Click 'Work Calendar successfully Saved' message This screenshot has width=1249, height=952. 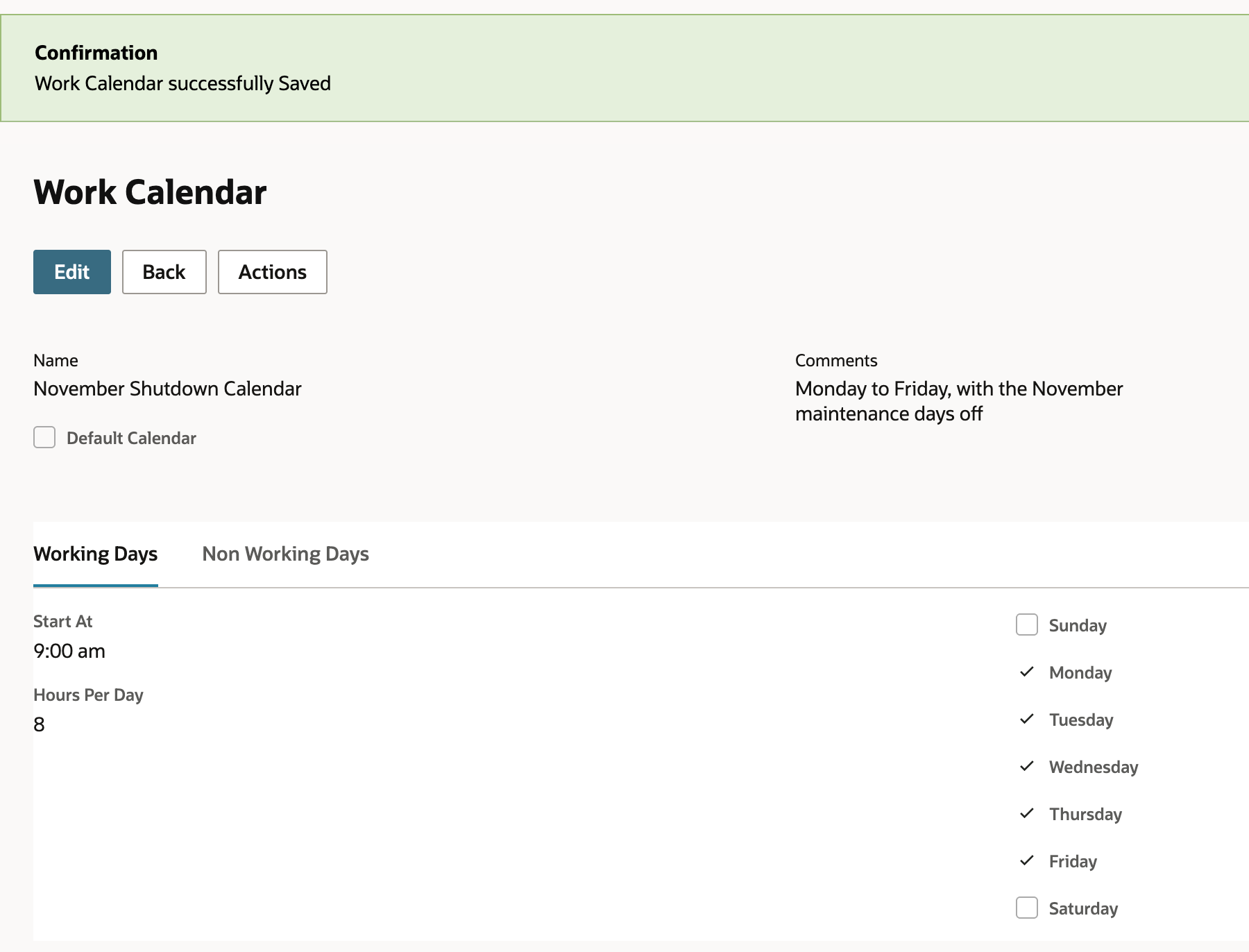click(182, 83)
